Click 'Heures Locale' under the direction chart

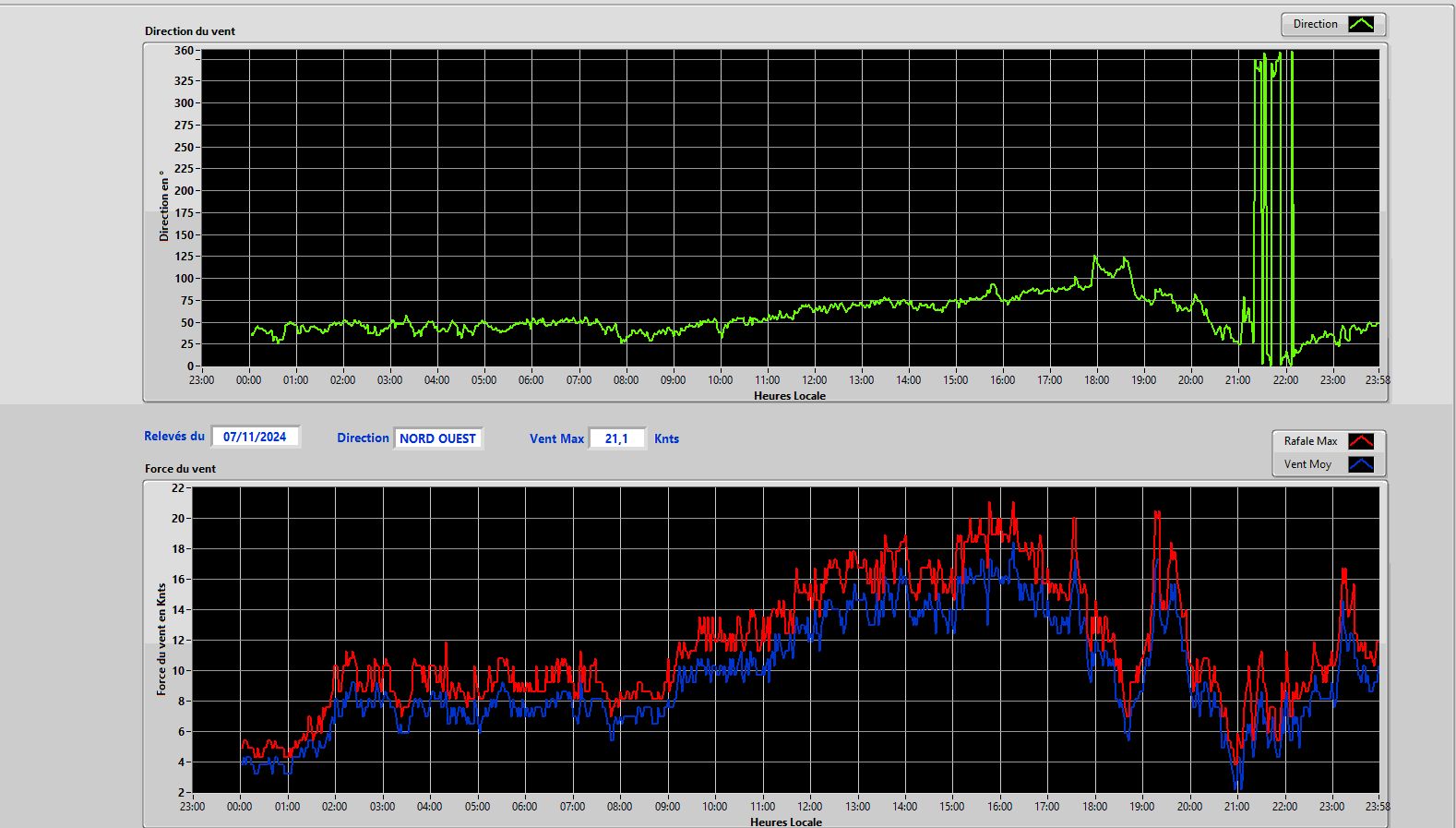point(790,396)
